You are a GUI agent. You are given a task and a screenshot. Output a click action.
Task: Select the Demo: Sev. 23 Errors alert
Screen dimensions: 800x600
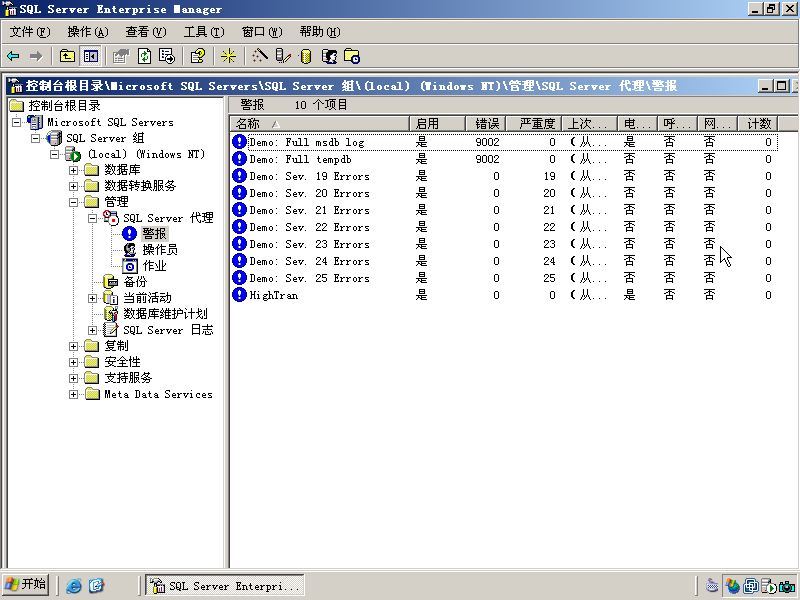pos(309,244)
